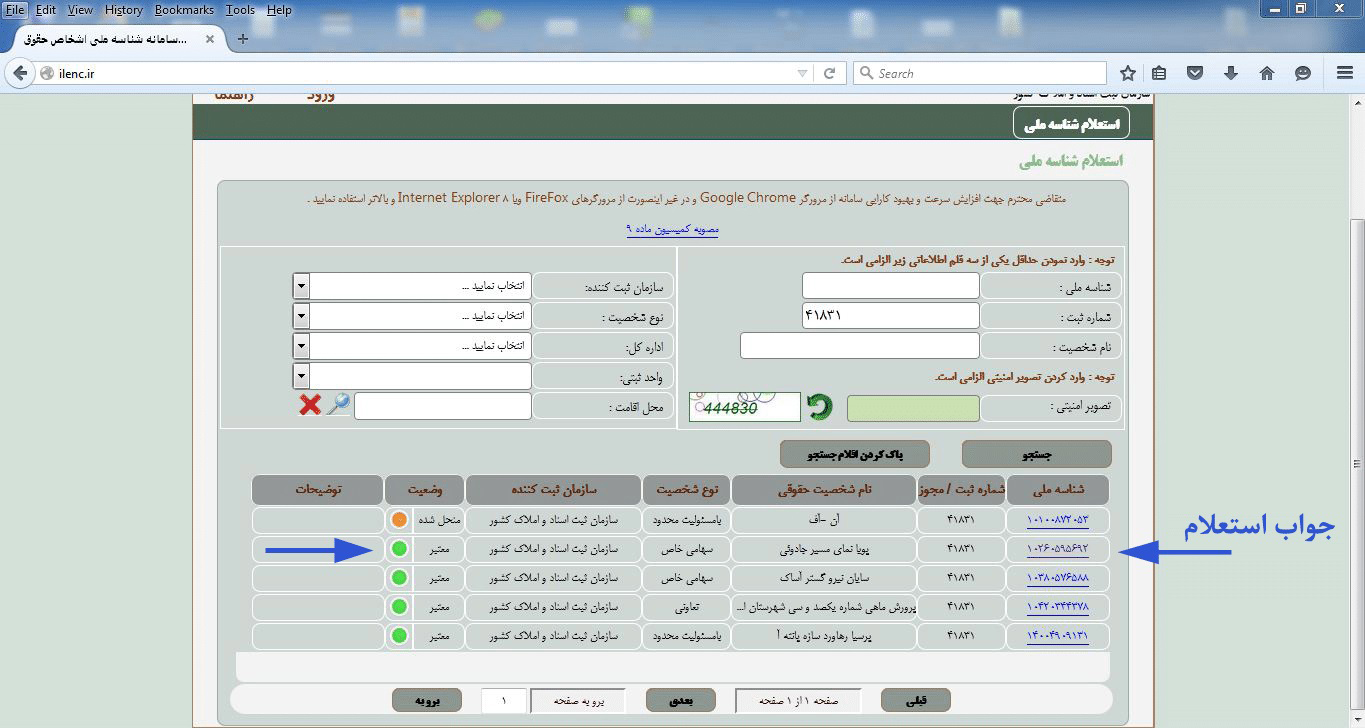Click the بعدی next page button

[x=680, y=701]
